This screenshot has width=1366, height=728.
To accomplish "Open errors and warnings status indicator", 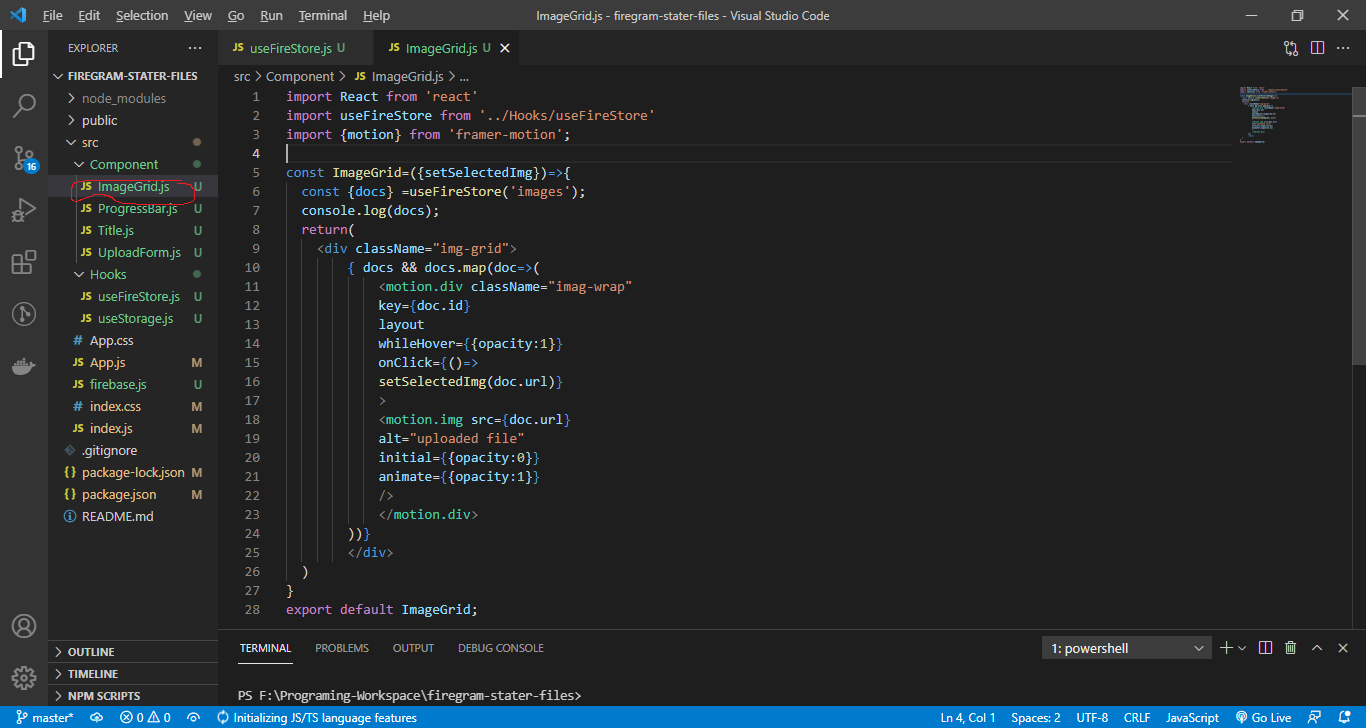I will 145,718.
